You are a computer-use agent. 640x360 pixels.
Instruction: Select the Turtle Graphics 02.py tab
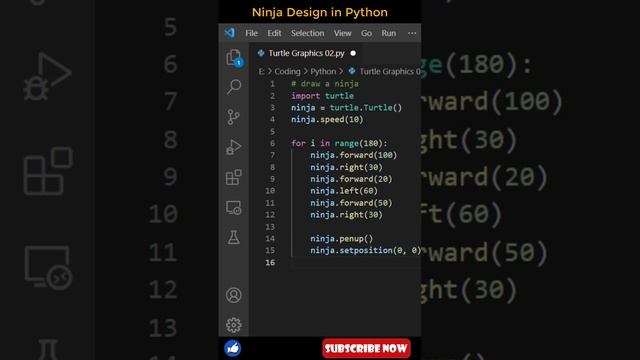coord(306,53)
